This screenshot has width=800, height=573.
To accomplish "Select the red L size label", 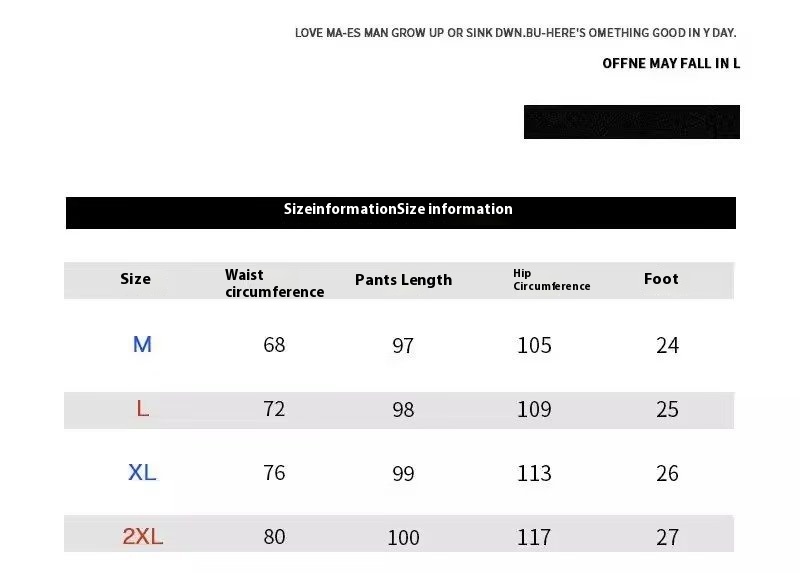I will 142,409.
